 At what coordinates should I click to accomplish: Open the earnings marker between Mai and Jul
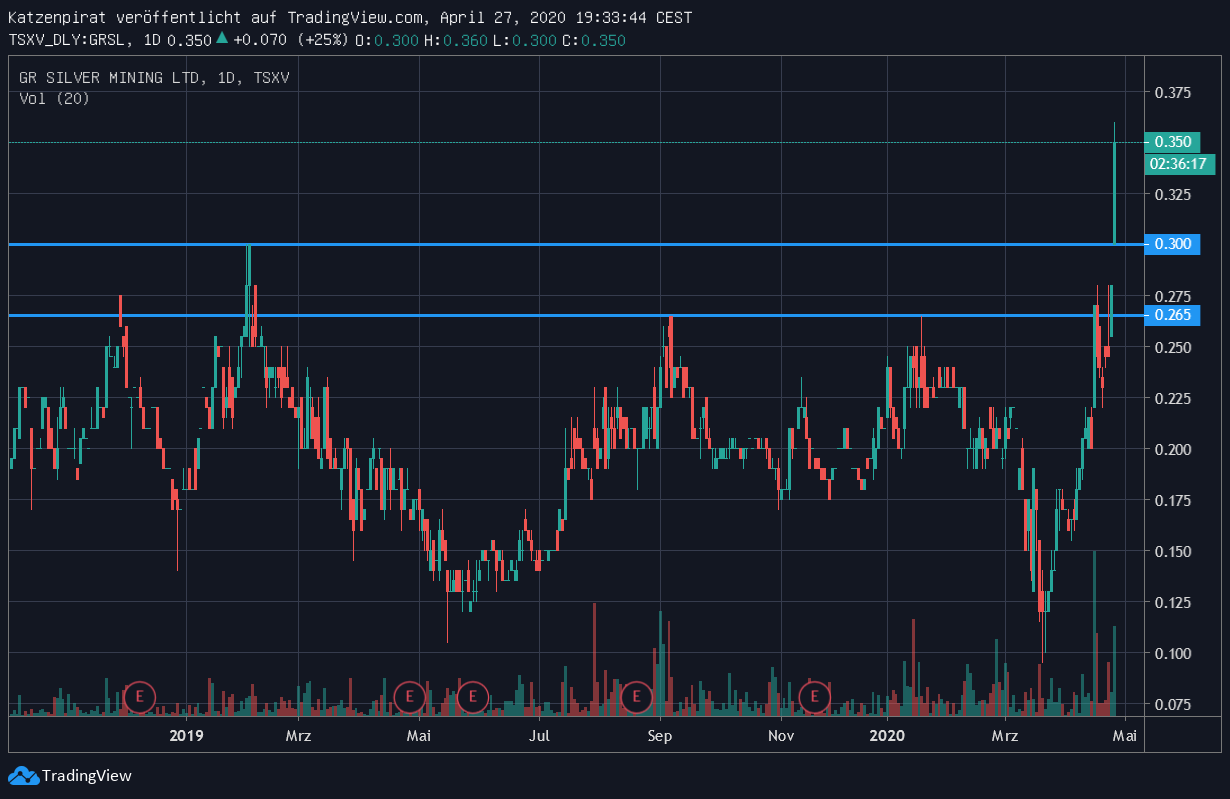pos(472,695)
